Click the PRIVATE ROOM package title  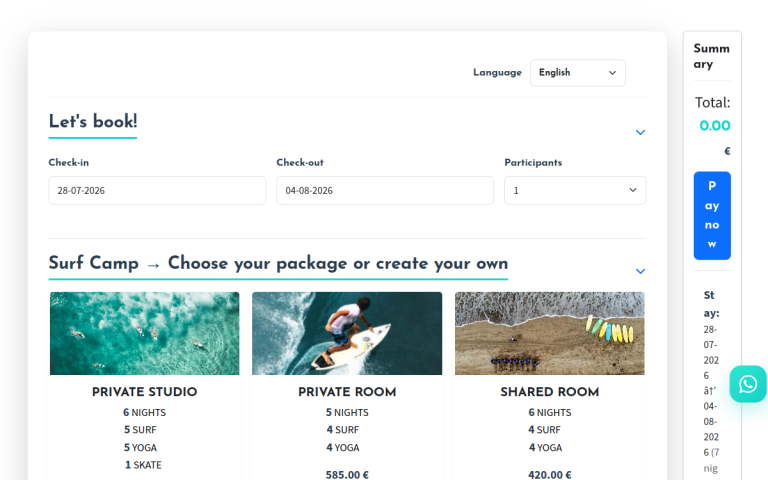coord(347,392)
